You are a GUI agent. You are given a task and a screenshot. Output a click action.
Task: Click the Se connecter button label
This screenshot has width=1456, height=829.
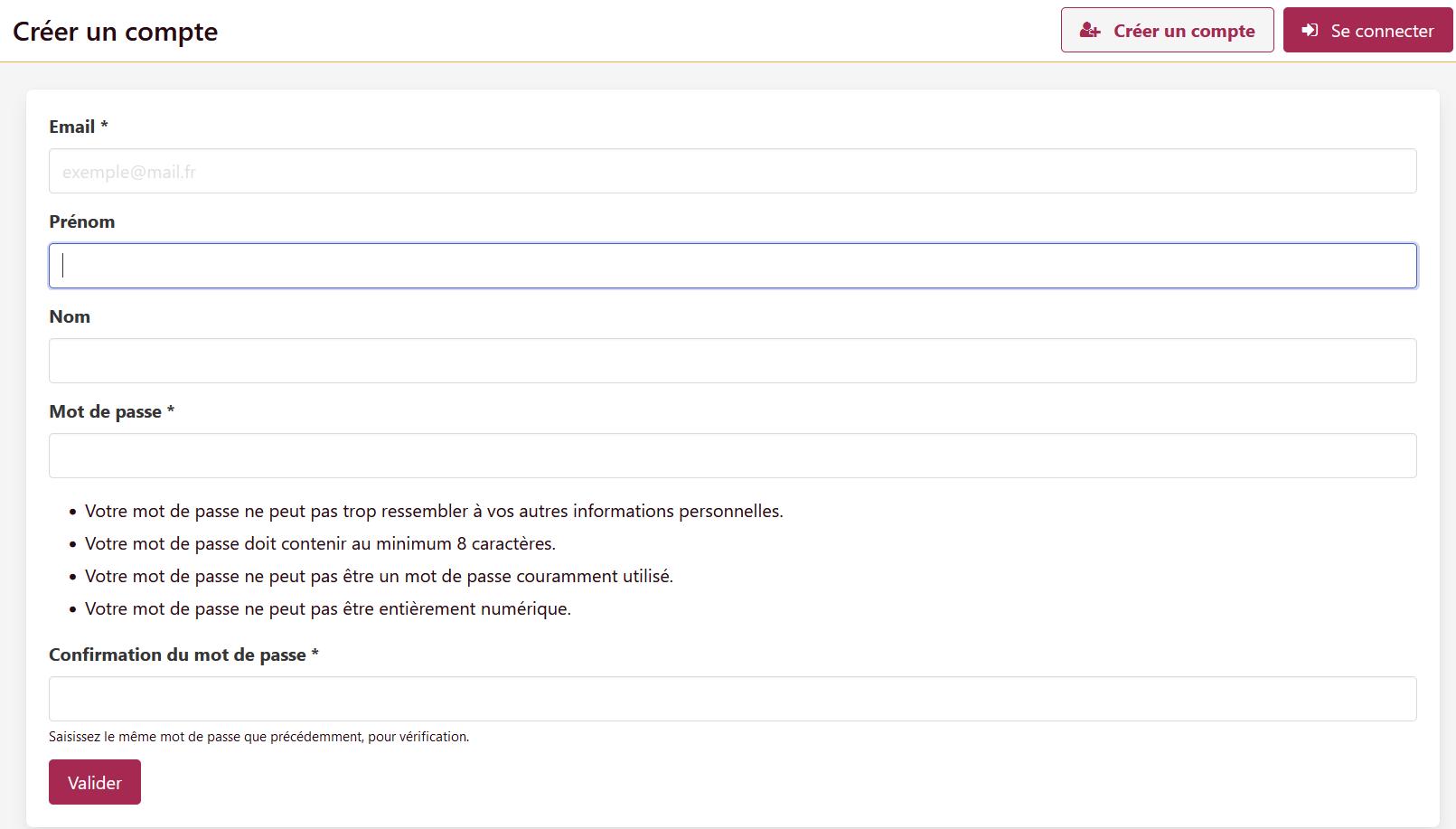1382,31
